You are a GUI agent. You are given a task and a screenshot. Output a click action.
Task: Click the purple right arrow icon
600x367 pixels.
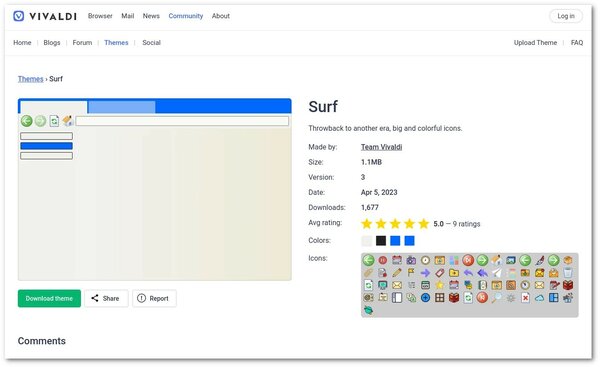point(426,273)
